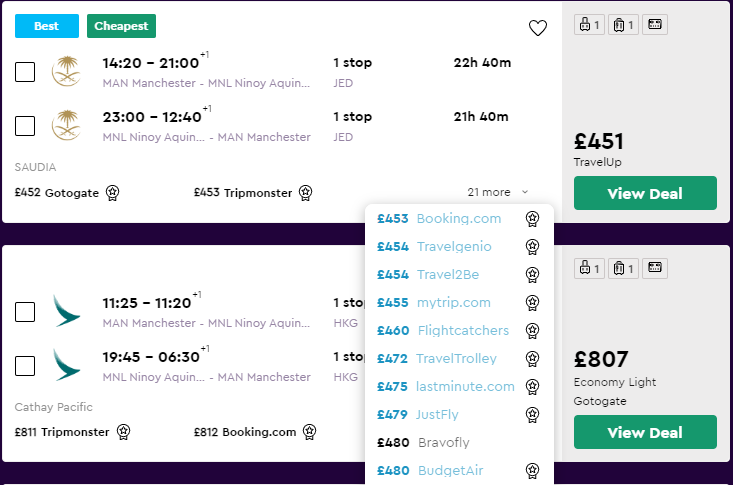Click the award badge beside Tripmonster £453
Viewport: 733px width, 485px height.
coord(305,192)
